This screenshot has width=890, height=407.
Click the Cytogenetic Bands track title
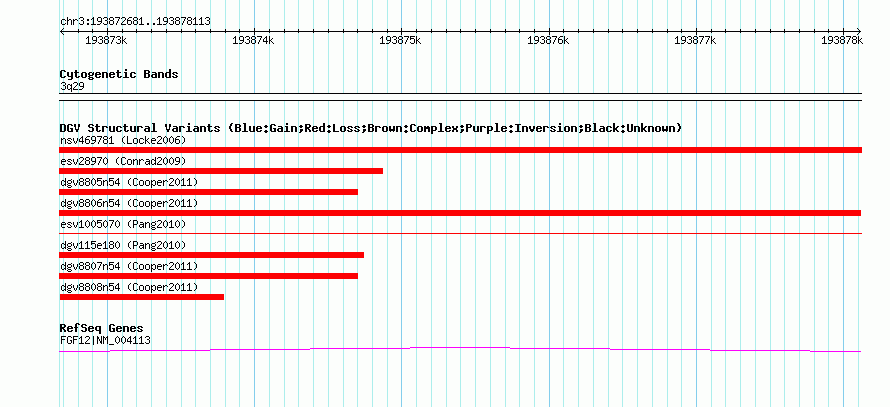(119, 74)
